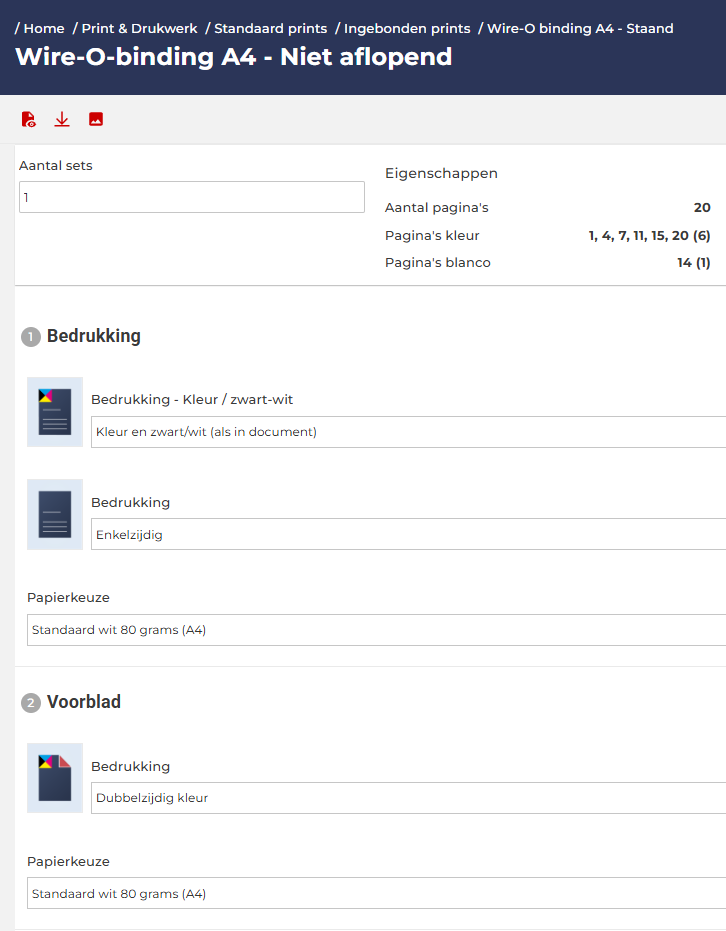The height and width of the screenshot is (931, 726).
Task: Select Wire-O binding A4 - Staand breadcrumb
Action: point(580,29)
